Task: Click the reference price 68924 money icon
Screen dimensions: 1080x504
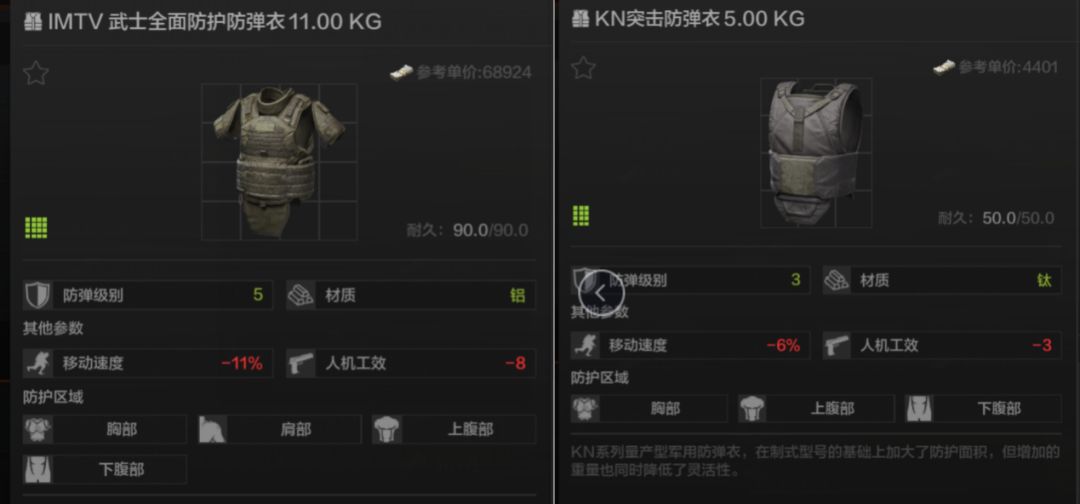Action: tap(401, 72)
